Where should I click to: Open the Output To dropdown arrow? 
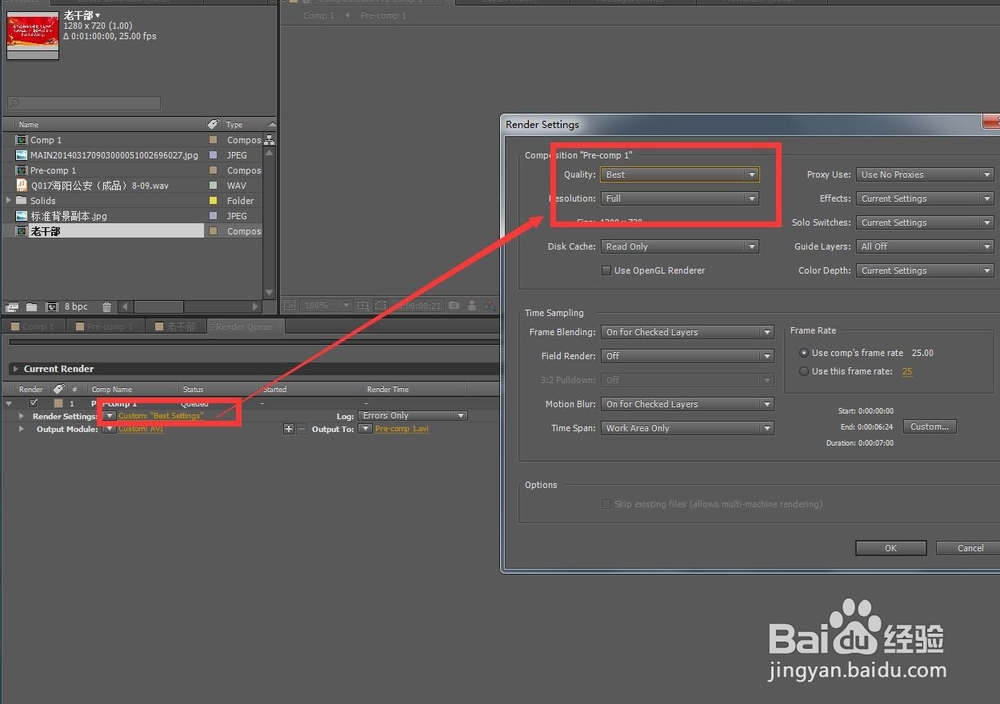[x=365, y=429]
